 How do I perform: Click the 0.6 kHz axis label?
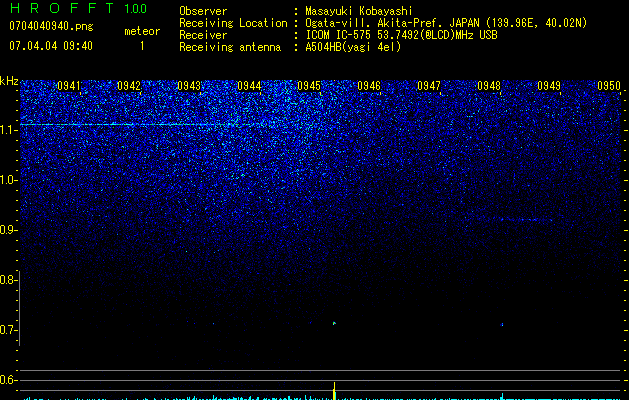click(8, 380)
